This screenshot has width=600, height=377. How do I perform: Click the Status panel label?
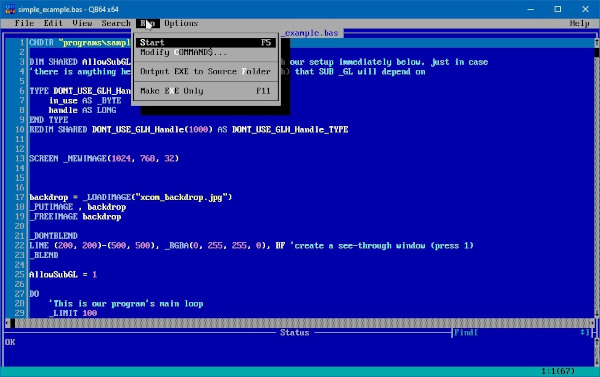(x=295, y=333)
